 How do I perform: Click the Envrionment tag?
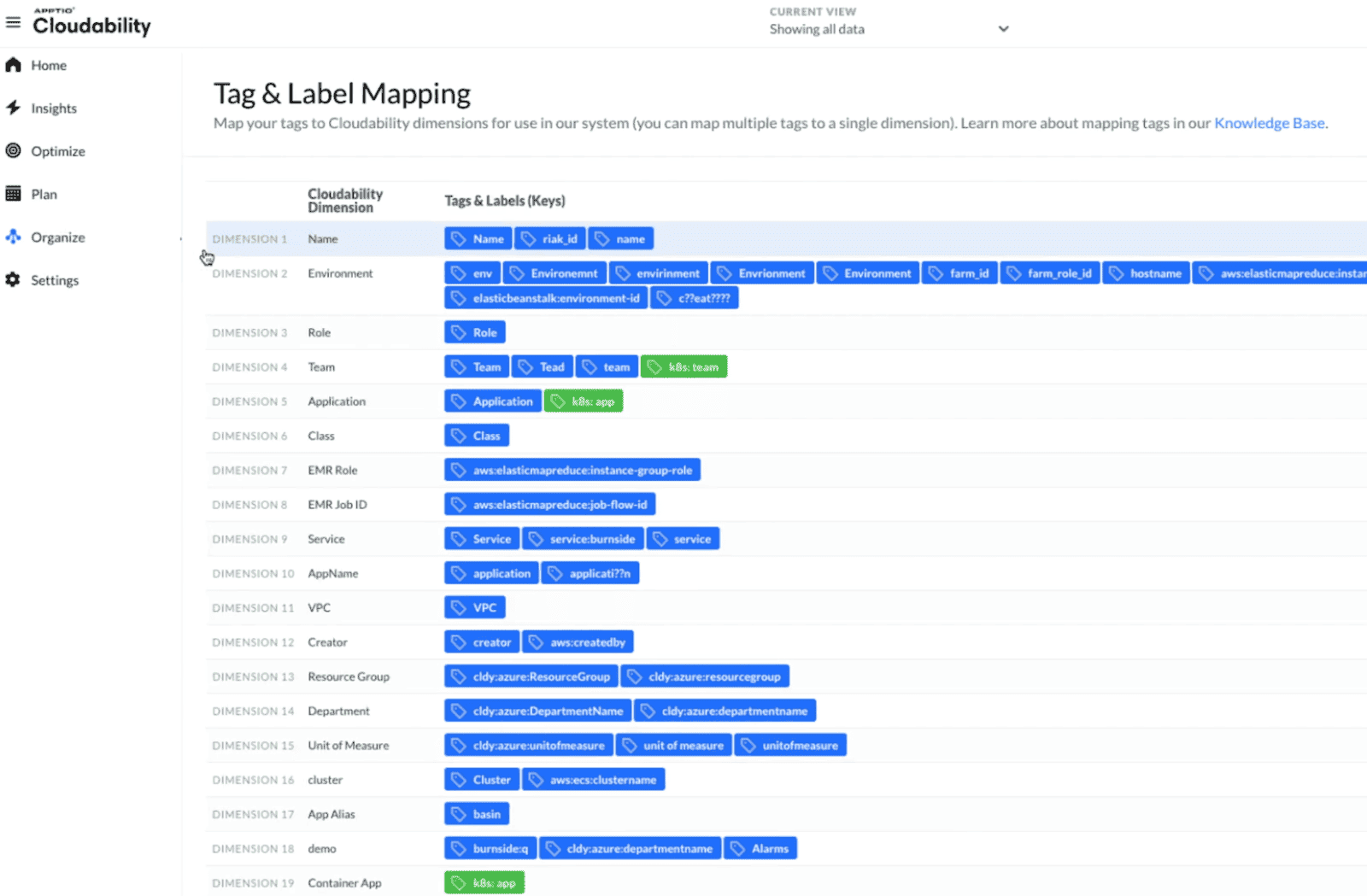click(x=762, y=273)
